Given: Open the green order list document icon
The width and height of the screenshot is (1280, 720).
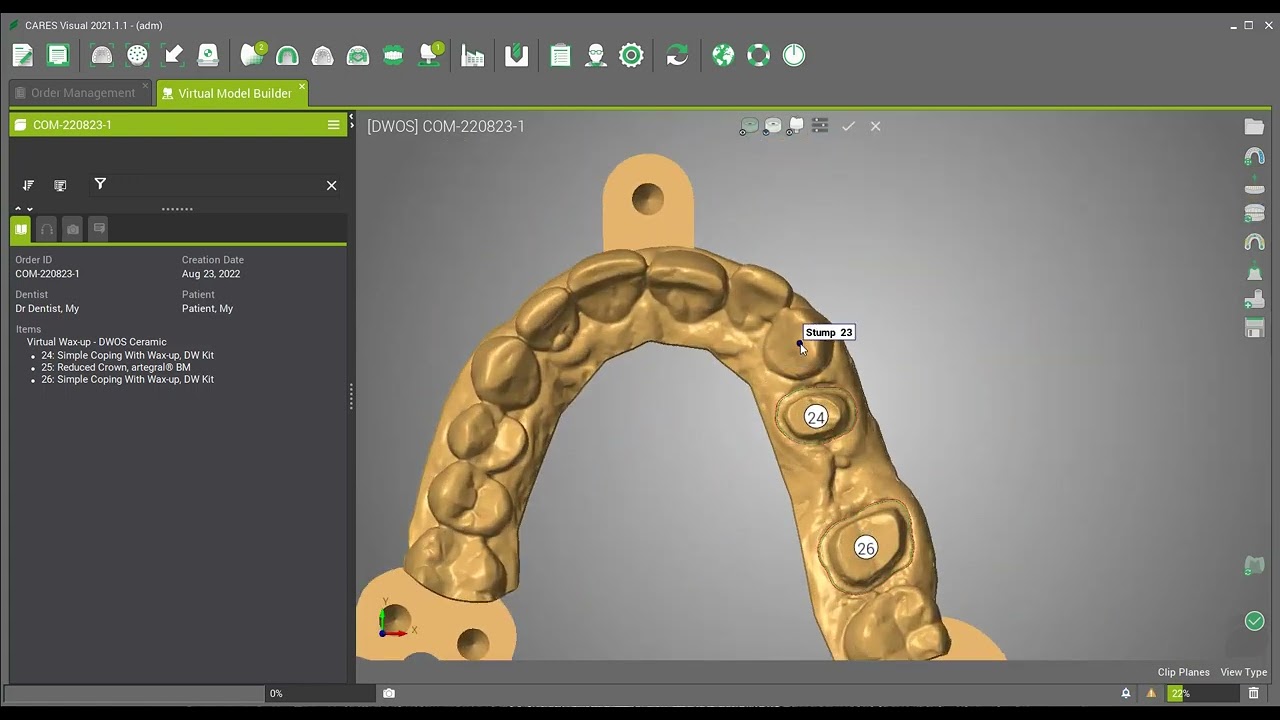Looking at the screenshot, I should click(x=58, y=55).
